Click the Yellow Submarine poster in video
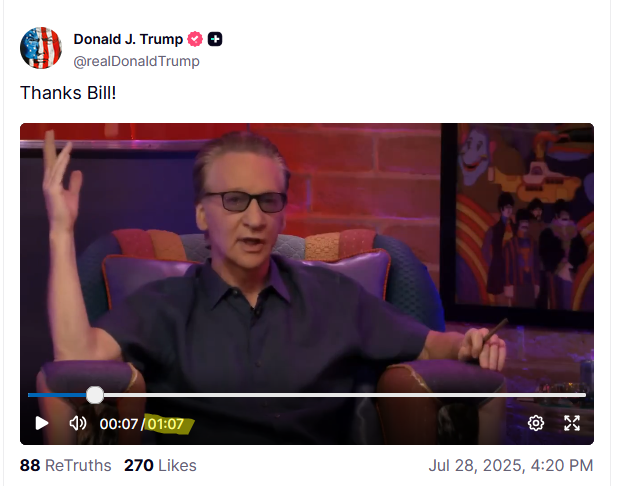The image size is (617, 486). point(525,218)
